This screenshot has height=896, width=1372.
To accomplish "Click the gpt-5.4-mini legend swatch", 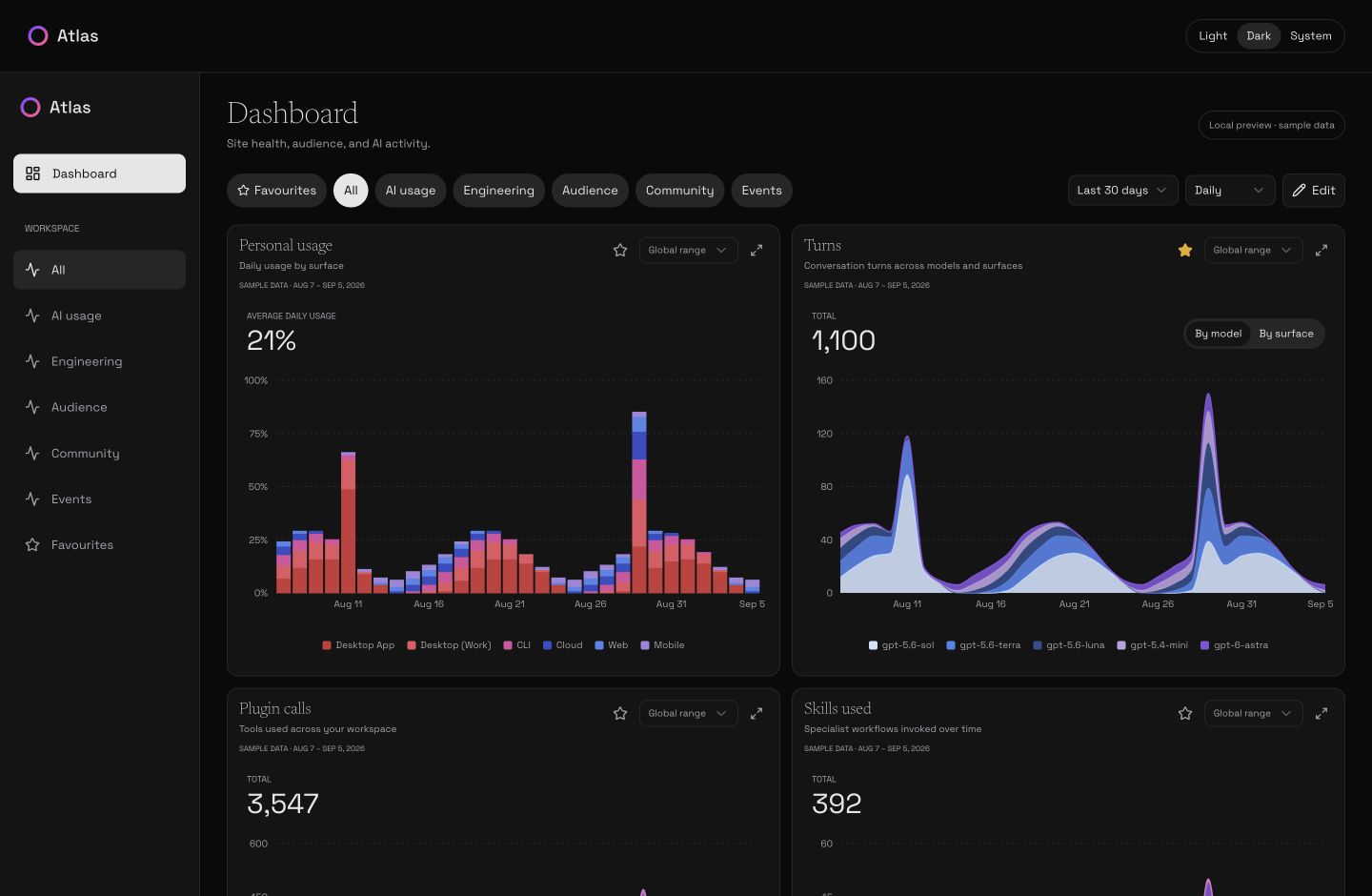I will 1121,645.
